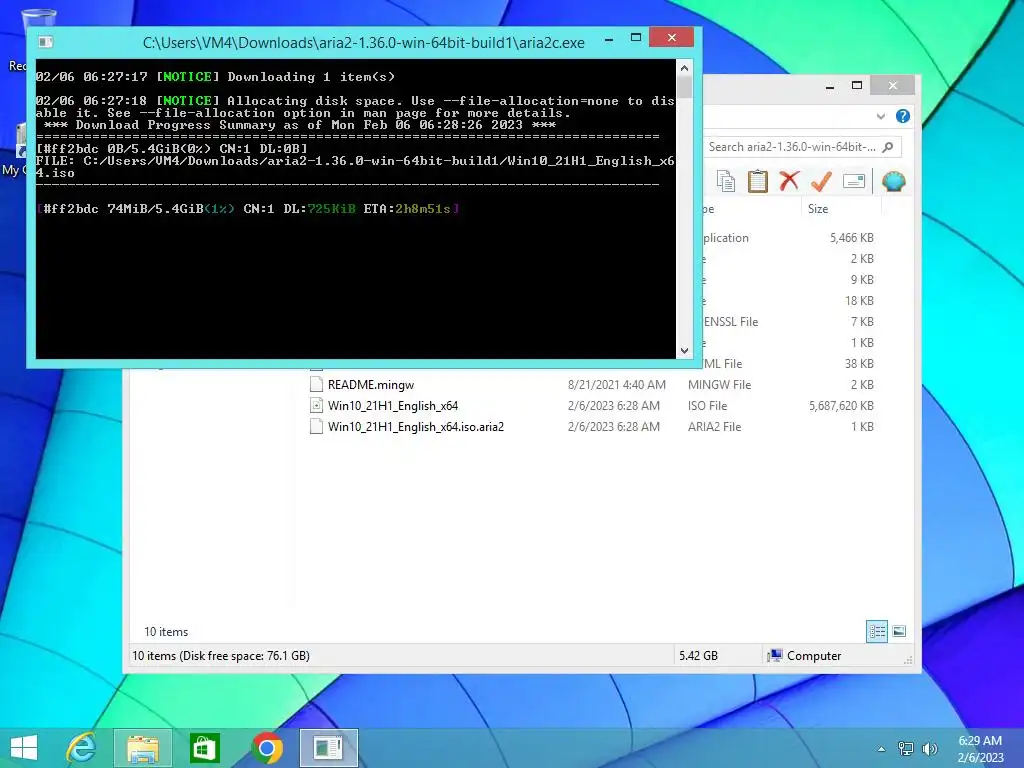Select the Win10_21H1_English_x64 ISO file

(x=392, y=406)
